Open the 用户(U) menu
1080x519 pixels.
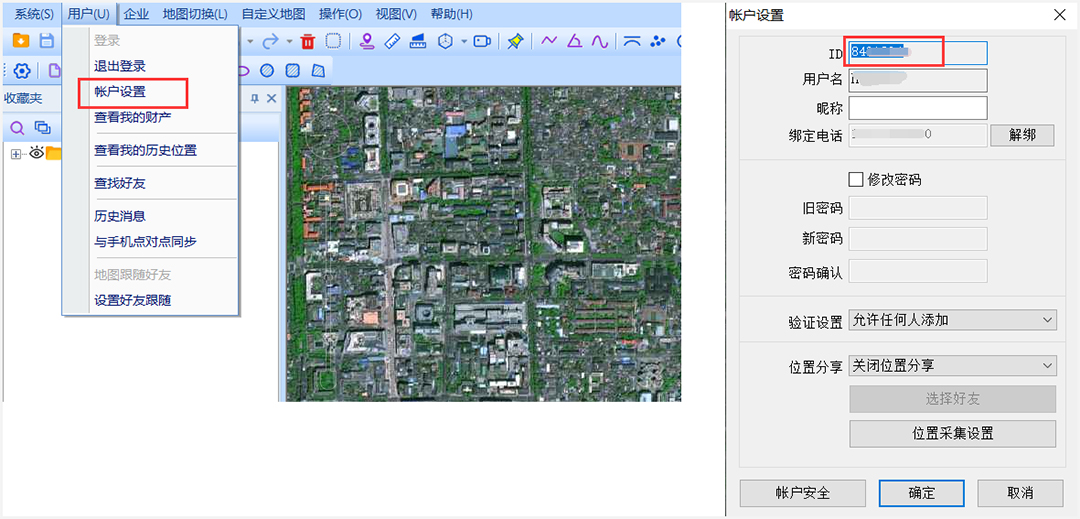89,14
